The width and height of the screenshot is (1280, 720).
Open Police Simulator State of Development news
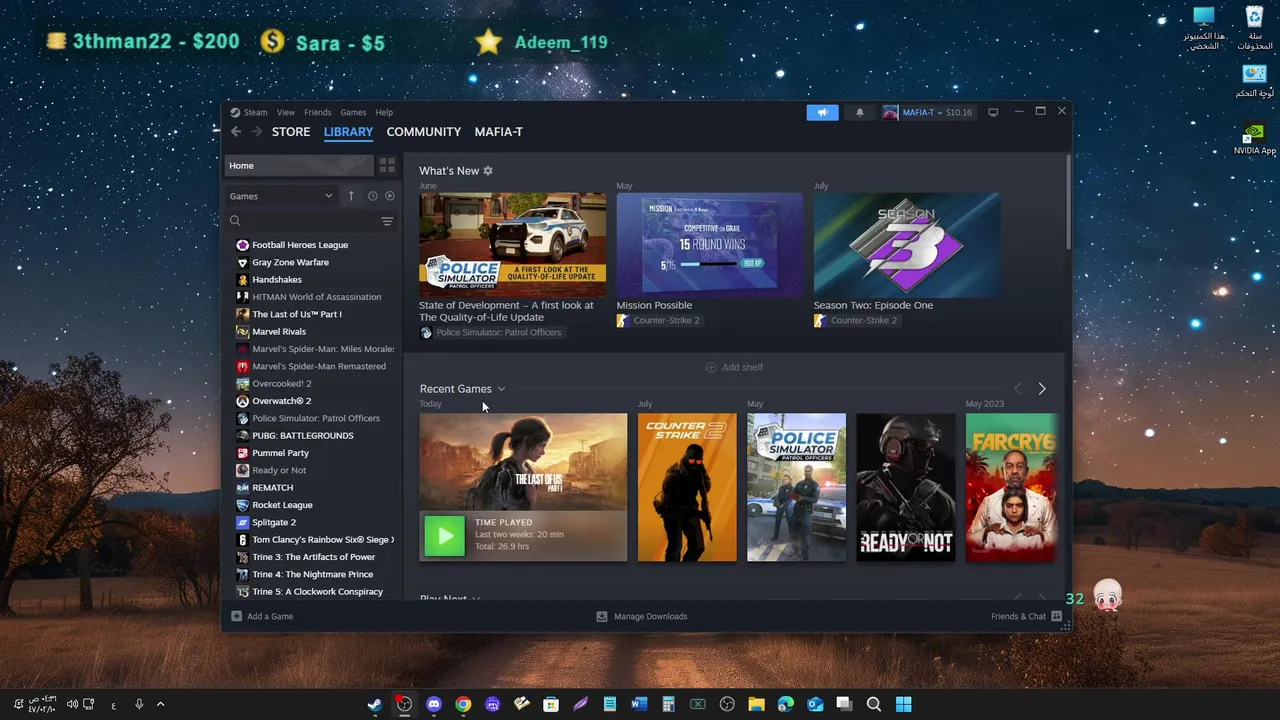click(x=512, y=245)
